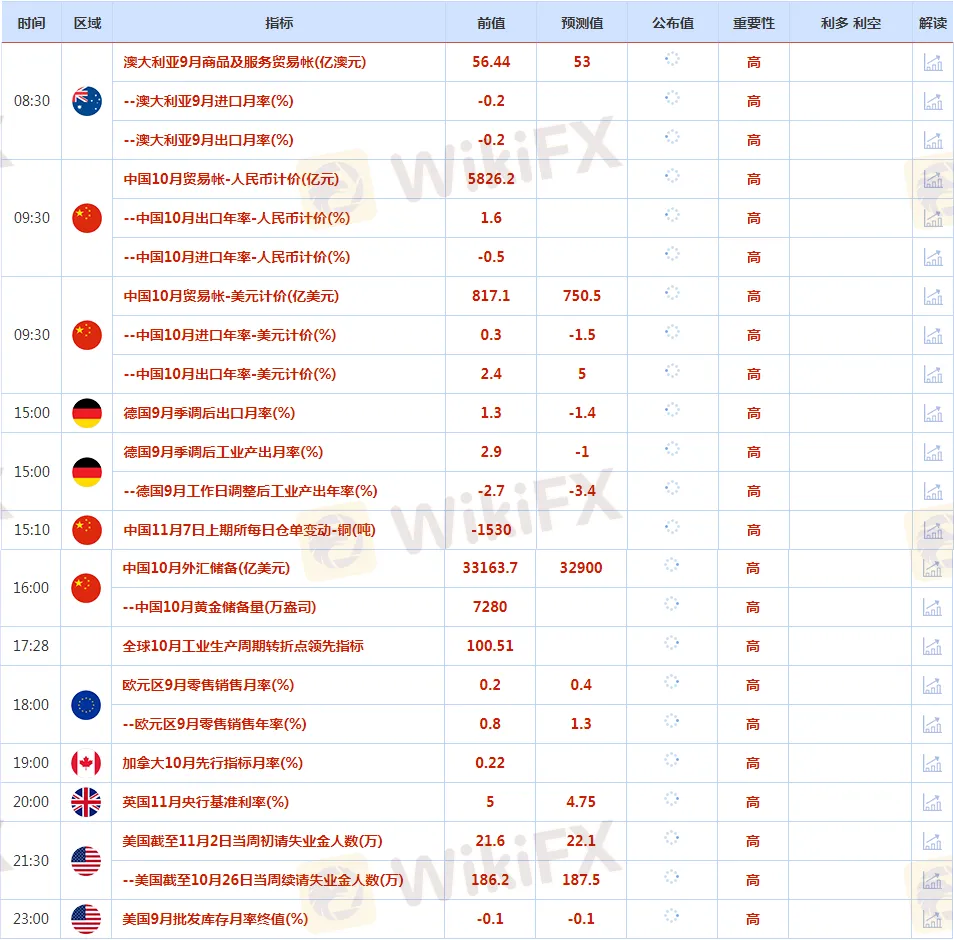954x940 pixels.
Task: Click forecast value 750.5
Action: (x=582, y=296)
